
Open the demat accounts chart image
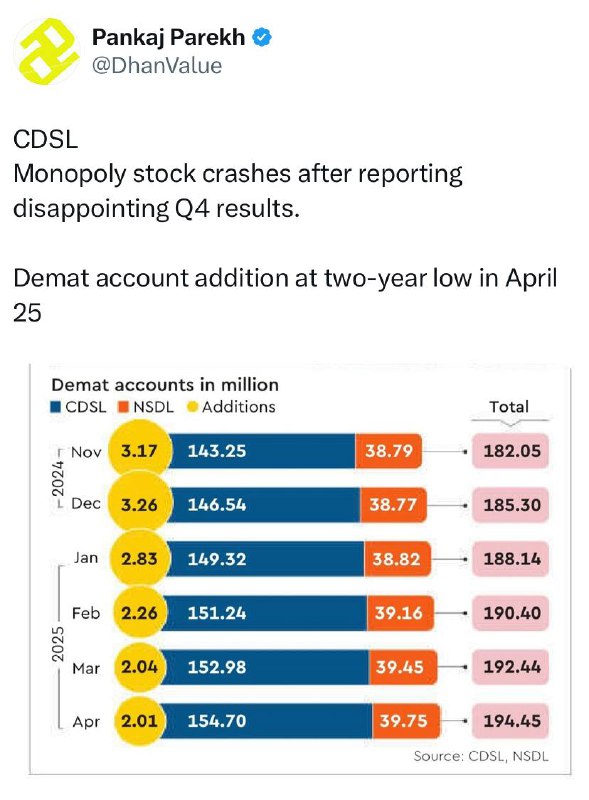(x=300, y=569)
